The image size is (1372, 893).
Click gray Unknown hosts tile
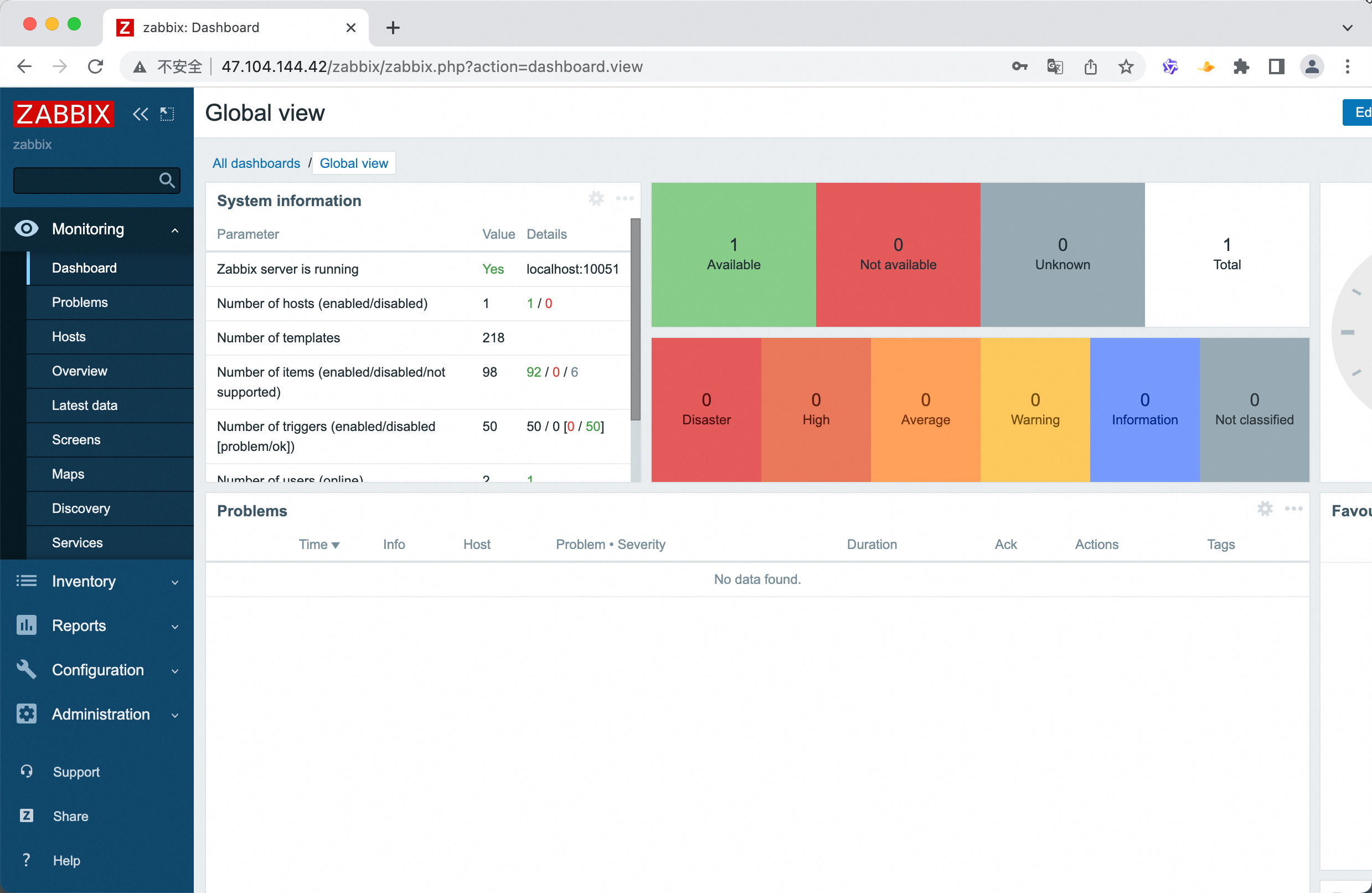(1062, 254)
